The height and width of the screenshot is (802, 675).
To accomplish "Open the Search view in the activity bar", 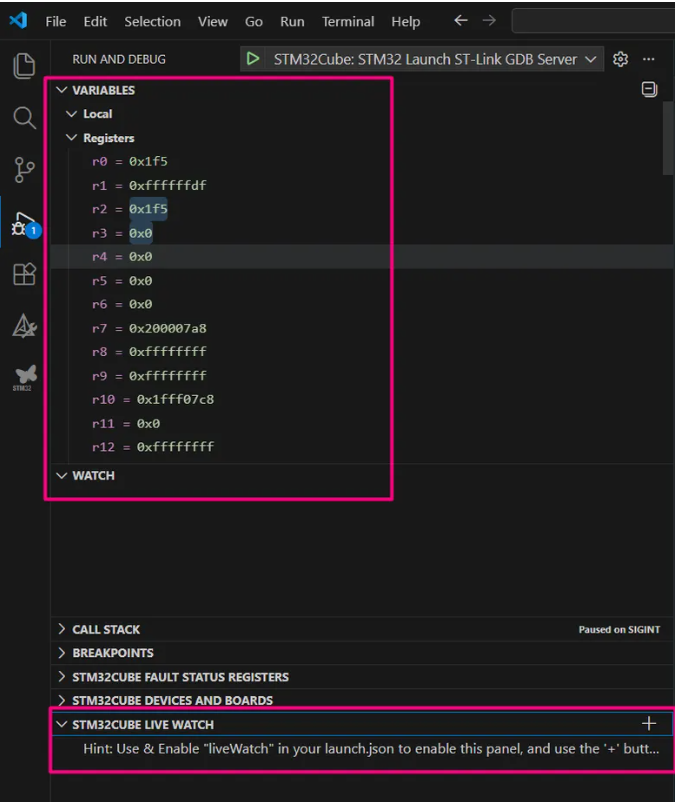I will point(24,118).
